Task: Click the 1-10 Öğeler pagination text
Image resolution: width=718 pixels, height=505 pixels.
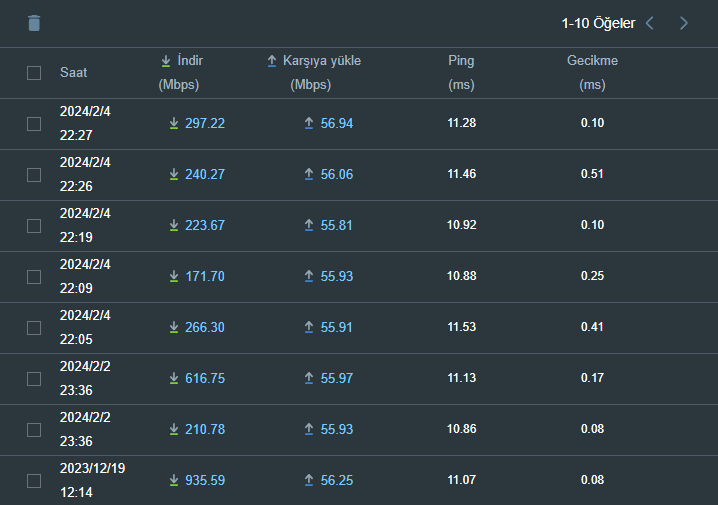Action: (x=598, y=23)
